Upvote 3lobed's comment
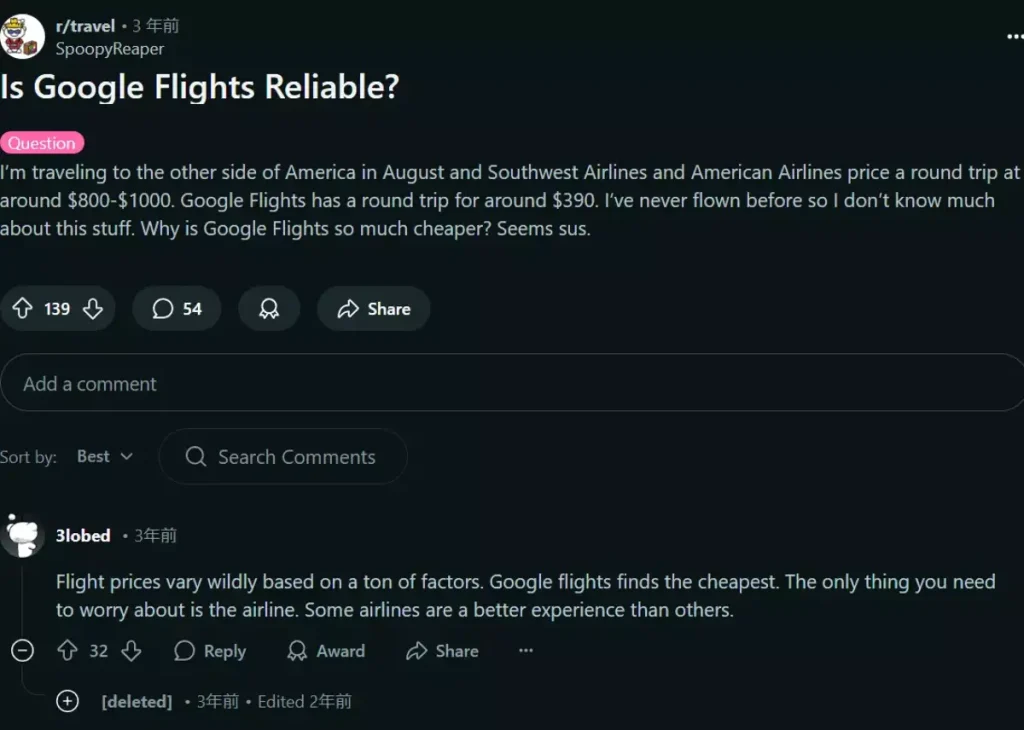The width and height of the screenshot is (1024, 730). (x=67, y=651)
